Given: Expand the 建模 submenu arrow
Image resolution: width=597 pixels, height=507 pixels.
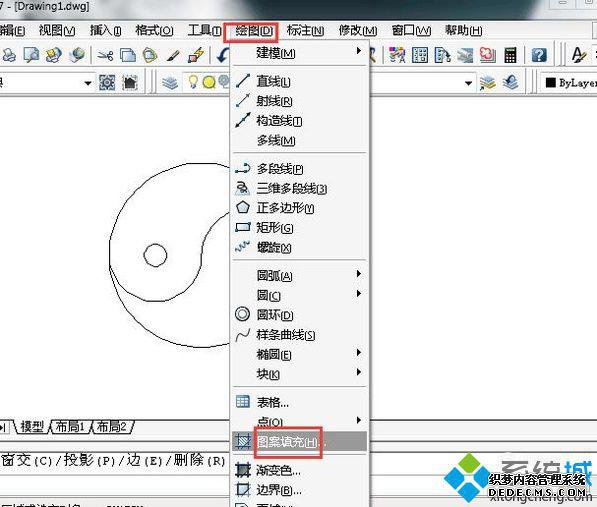Looking at the screenshot, I should [359, 50].
